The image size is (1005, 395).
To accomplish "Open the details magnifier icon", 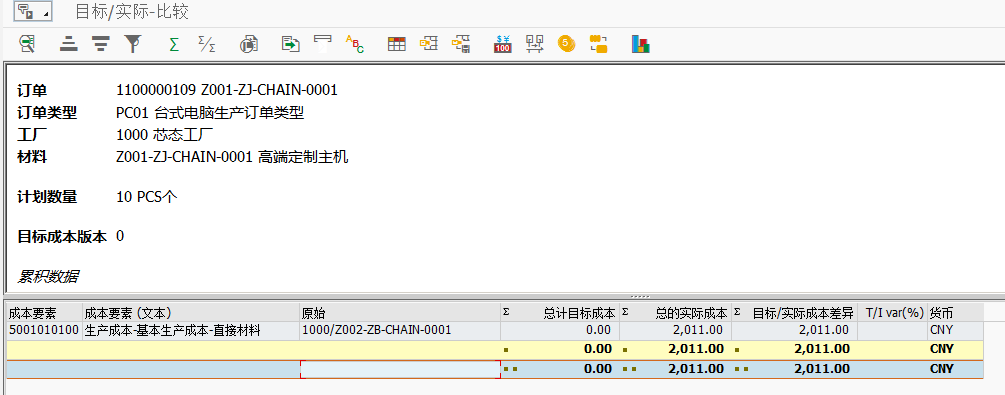I will click(27, 44).
